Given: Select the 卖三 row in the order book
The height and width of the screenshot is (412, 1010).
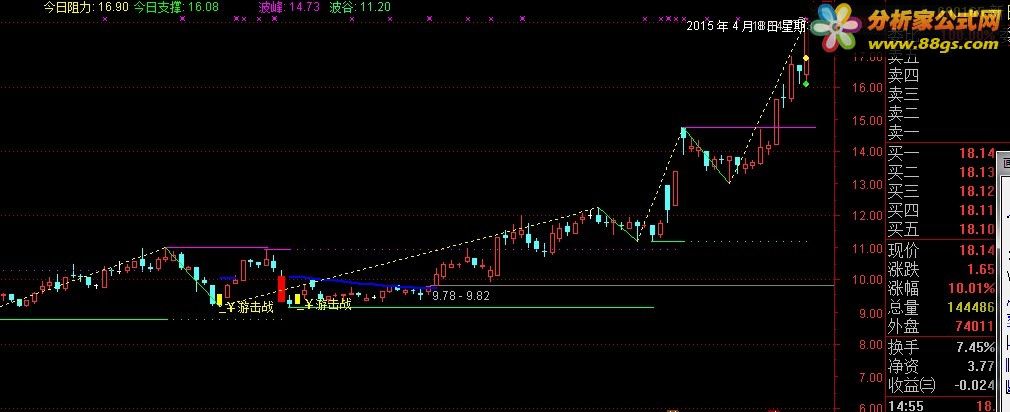Looking at the screenshot, I should [904, 95].
